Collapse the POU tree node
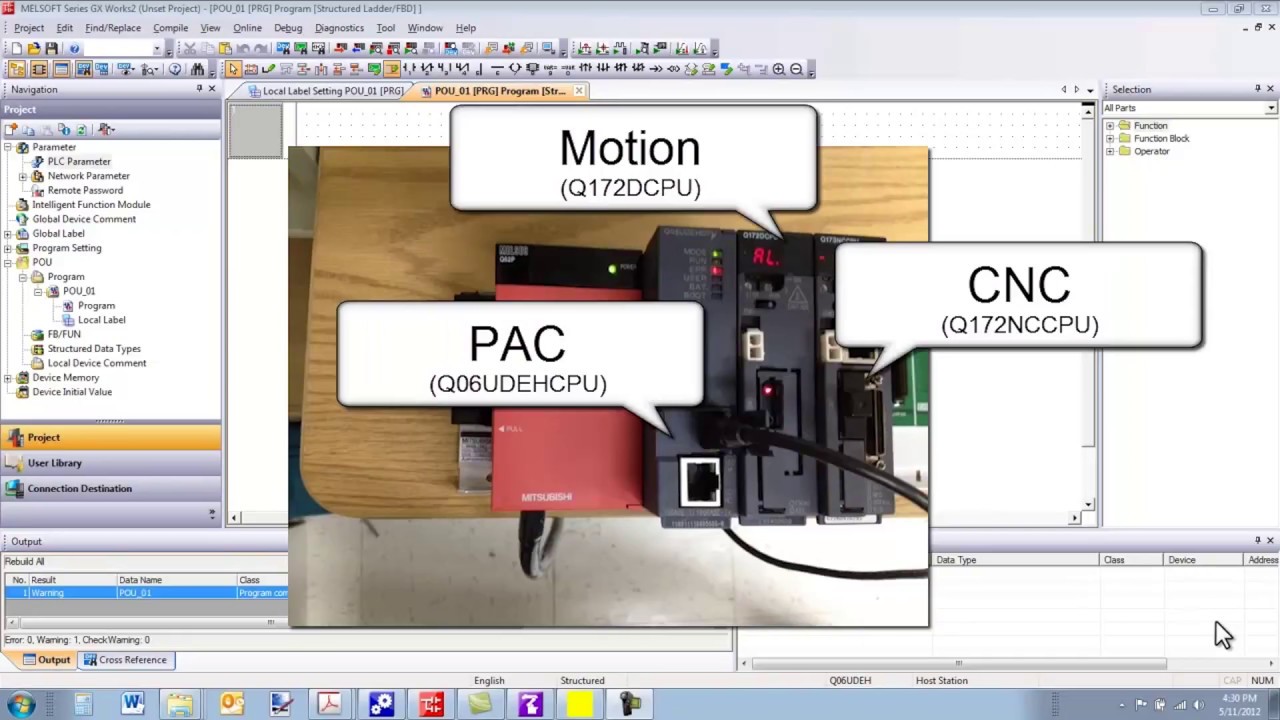This screenshot has height=720, width=1280. pyautogui.click(x=8, y=262)
